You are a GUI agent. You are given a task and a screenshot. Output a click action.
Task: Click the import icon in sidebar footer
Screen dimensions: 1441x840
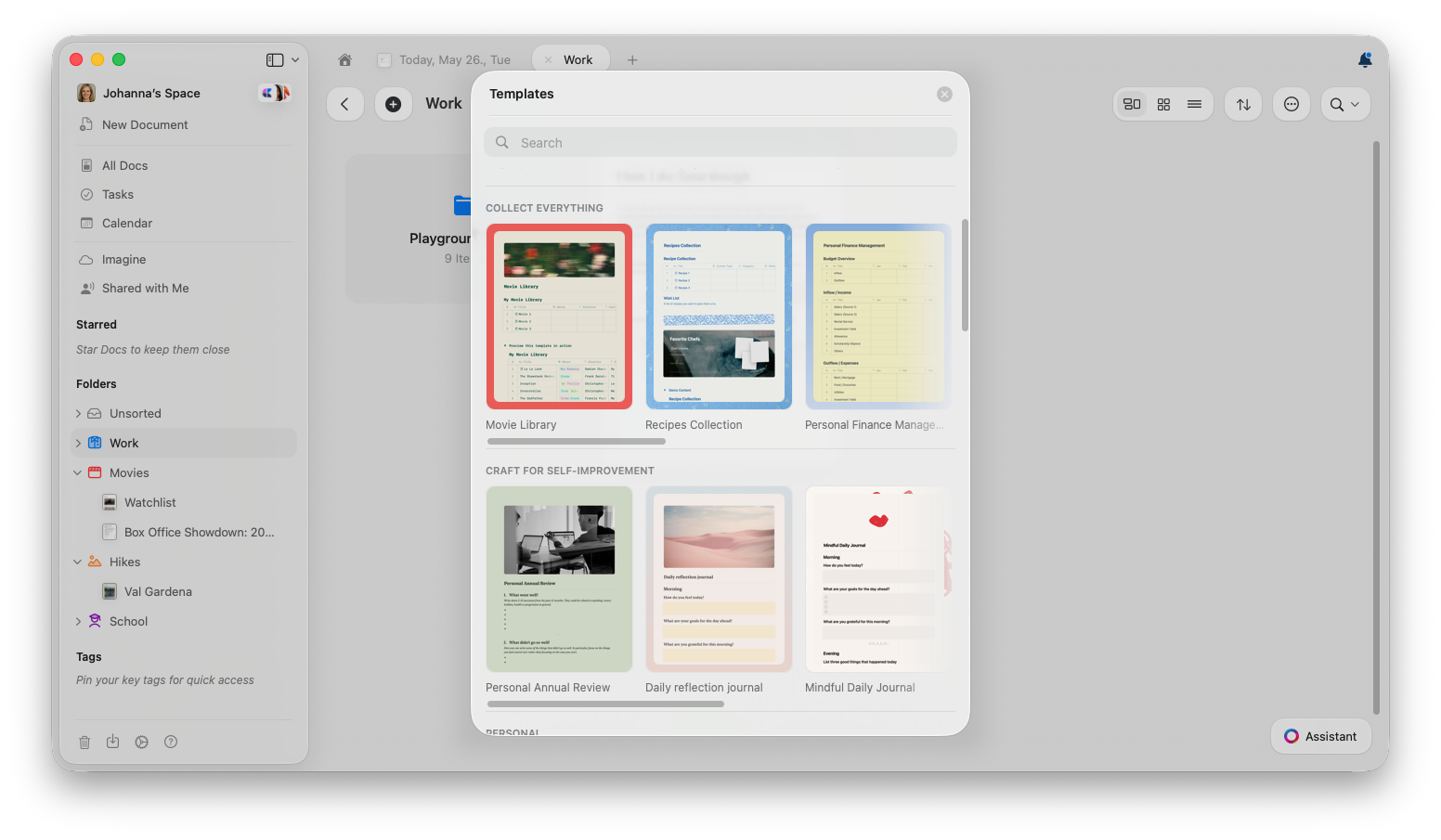[112, 742]
